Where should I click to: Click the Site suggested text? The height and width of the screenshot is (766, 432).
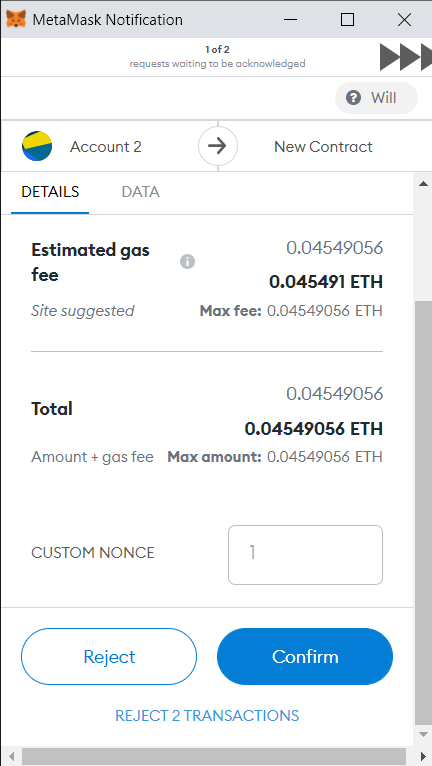tap(83, 311)
